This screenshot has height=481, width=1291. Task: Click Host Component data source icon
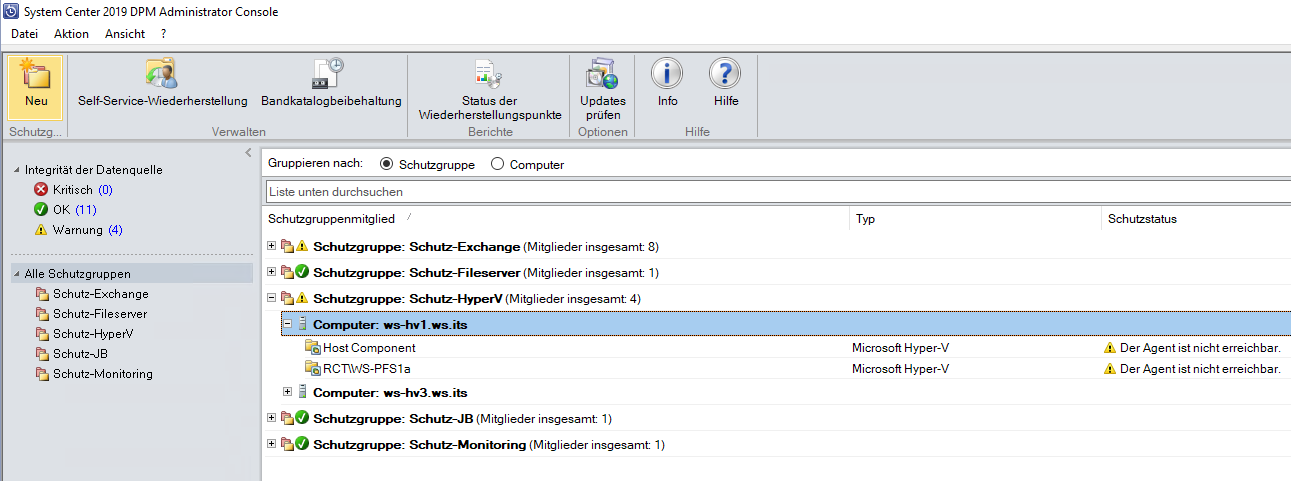(312, 348)
